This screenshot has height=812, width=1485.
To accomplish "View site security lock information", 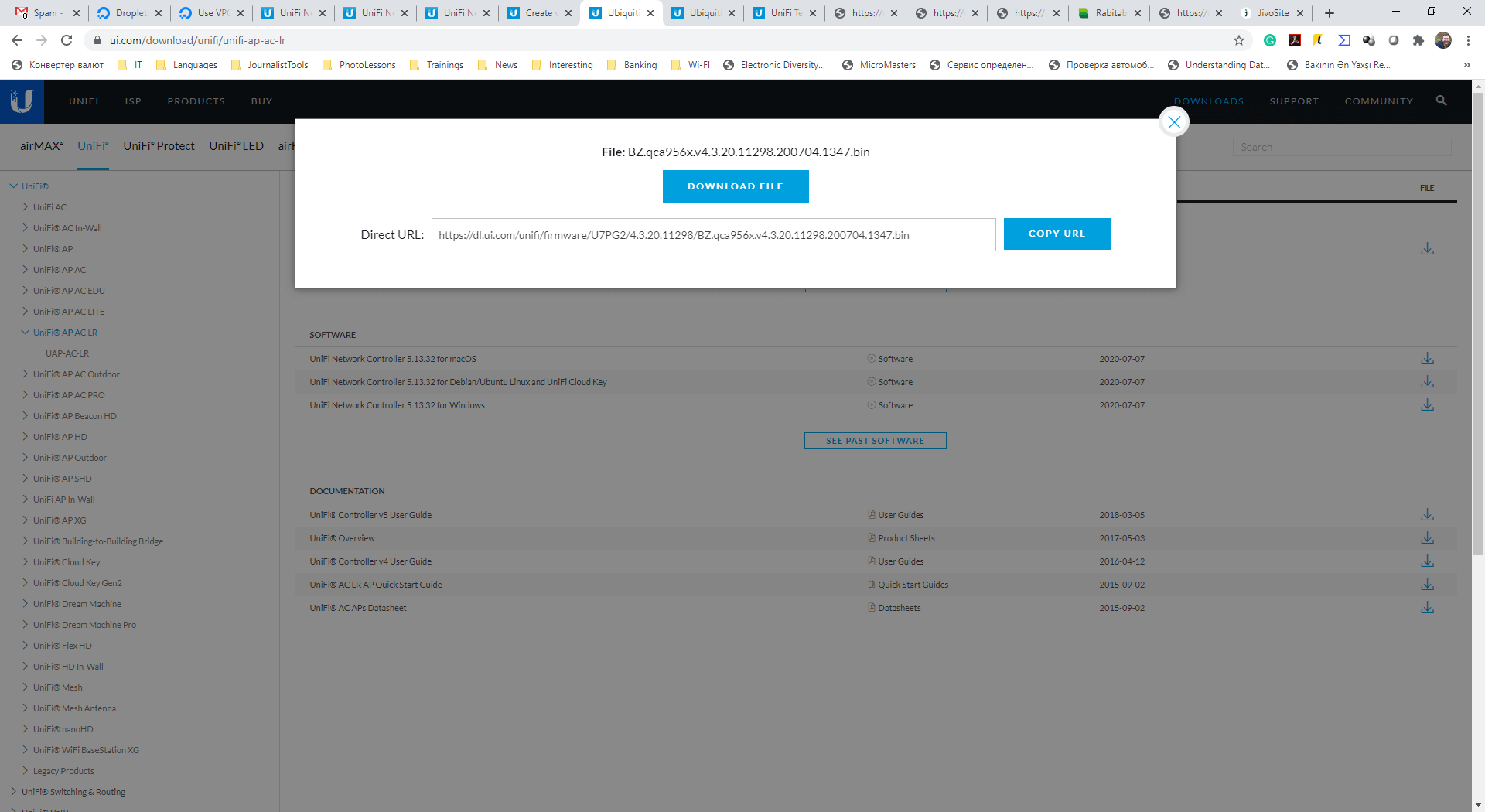I will coord(97,40).
